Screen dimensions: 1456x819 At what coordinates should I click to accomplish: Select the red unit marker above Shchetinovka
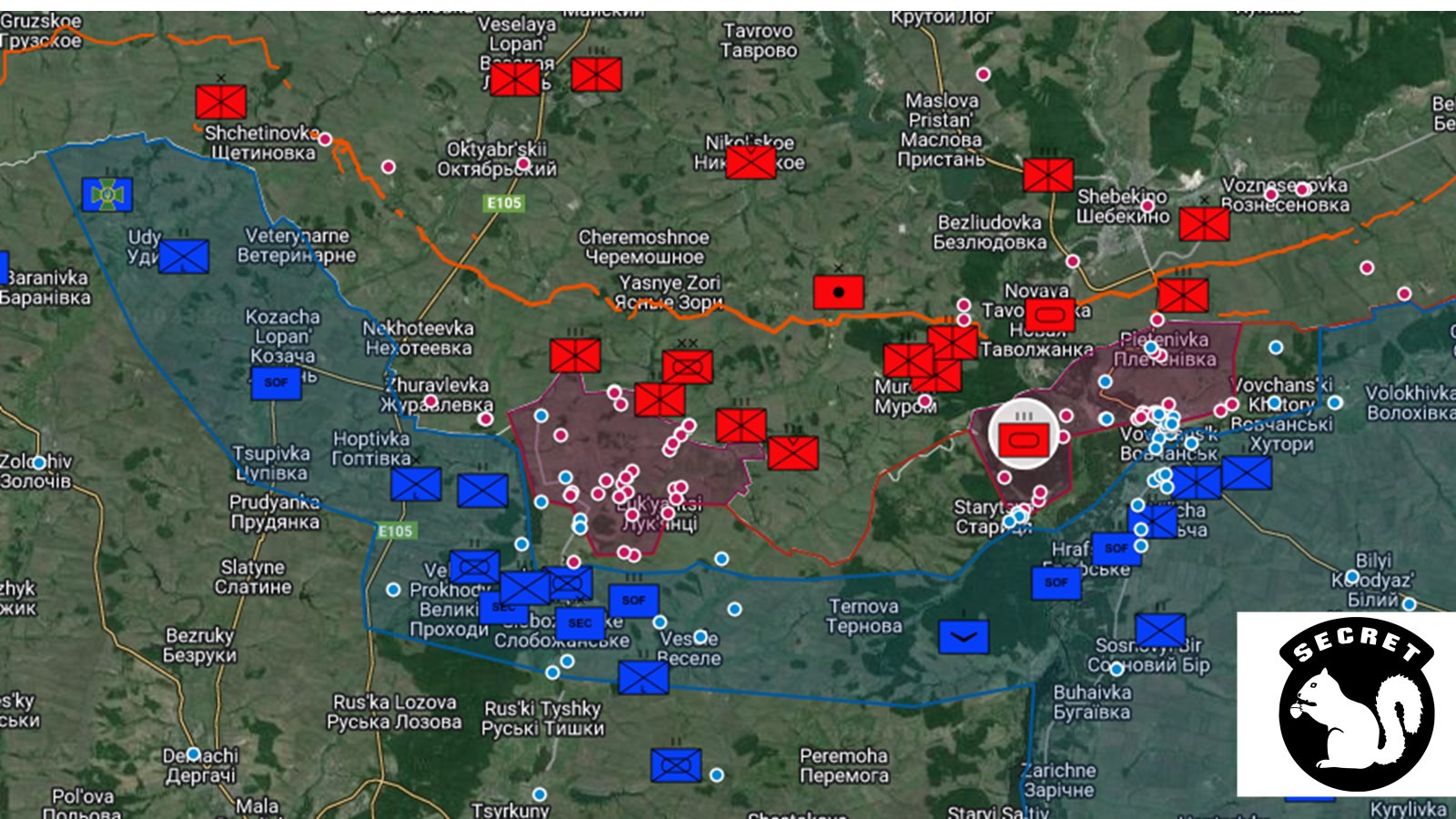coord(221,101)
